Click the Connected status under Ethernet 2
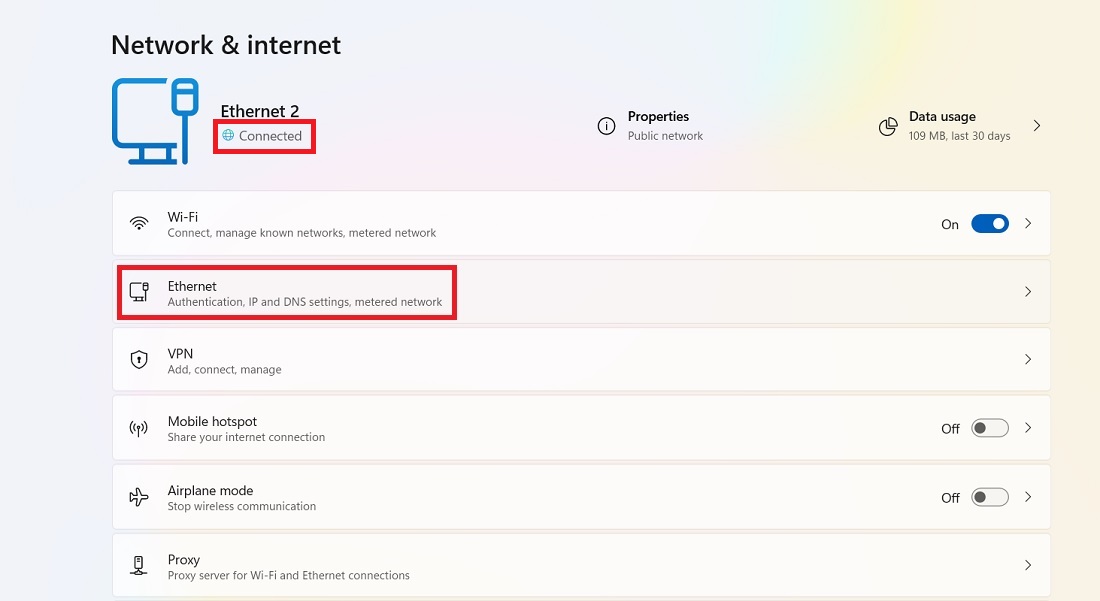Viewport: 1100px width, 601px height. (264, 136)
